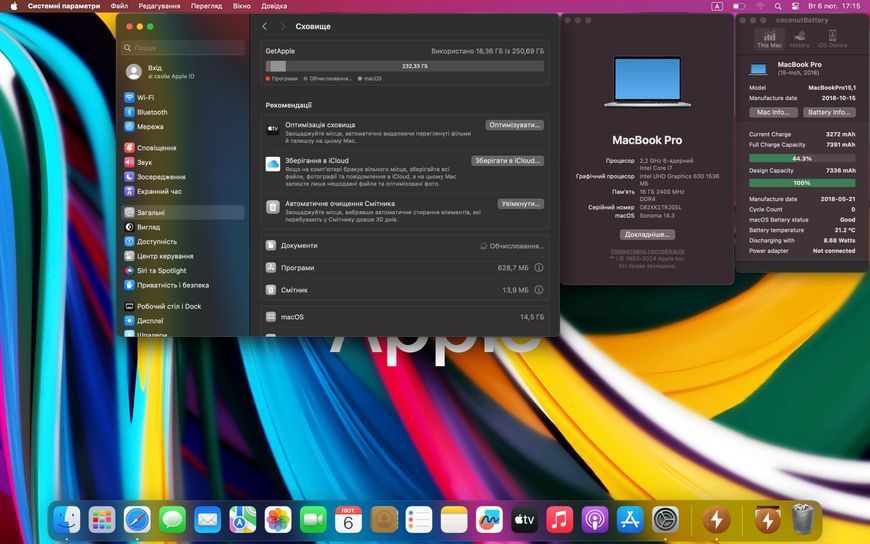Open Photos app in the Dock
Screen dimensions: 870x544
[x=278, y=520]
